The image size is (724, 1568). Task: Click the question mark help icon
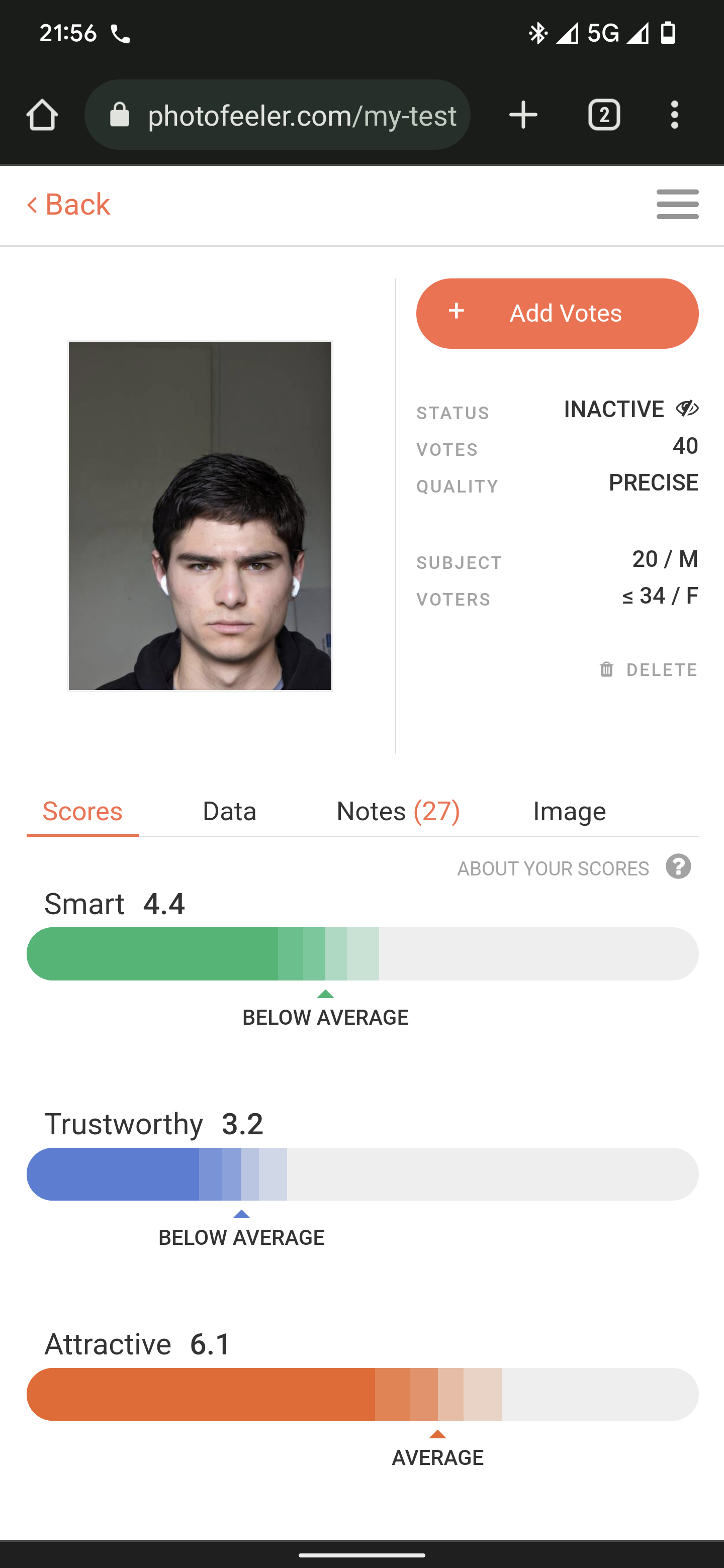point(678,867)
